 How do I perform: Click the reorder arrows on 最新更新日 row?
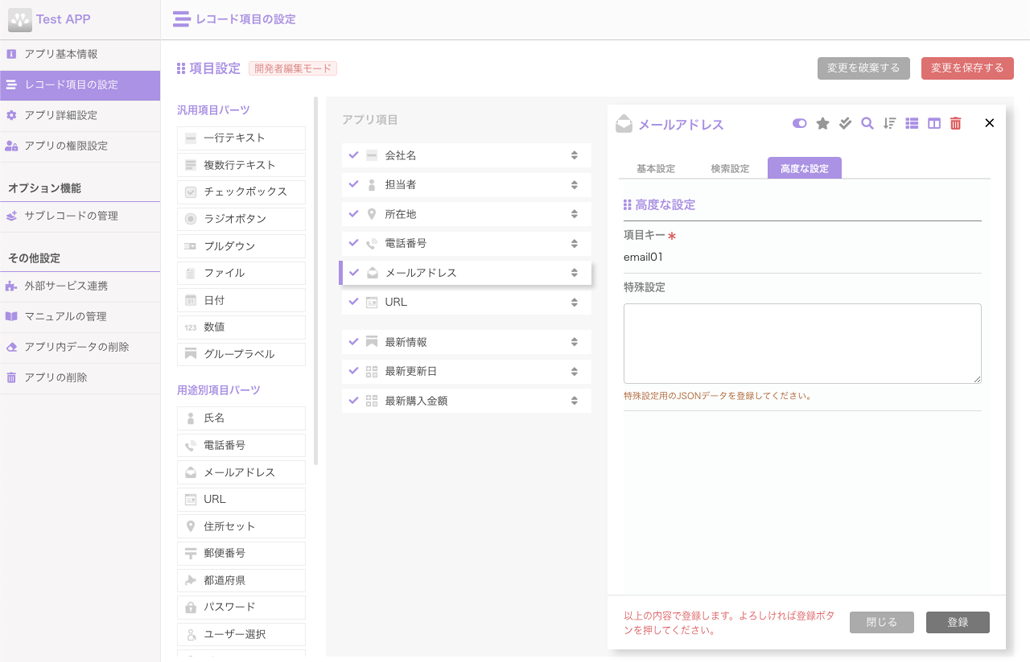pyautogui.click(x=574, y=371)
